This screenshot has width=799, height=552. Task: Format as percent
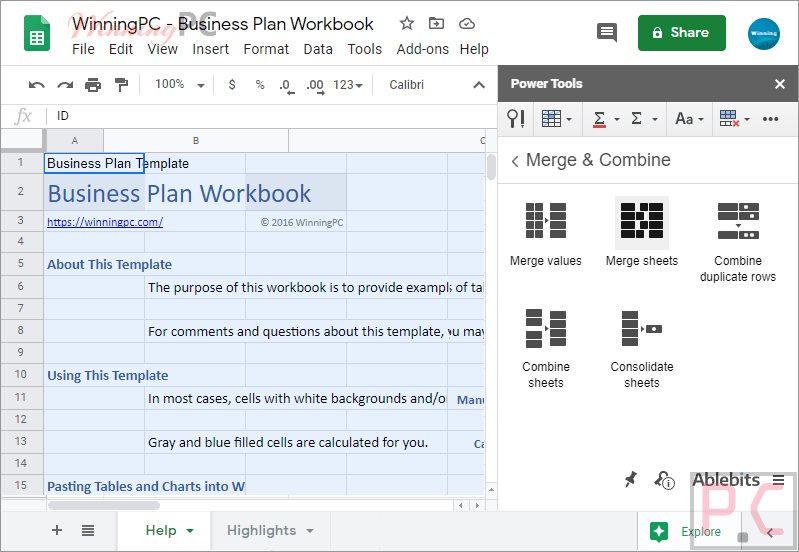(x=260, y=85)
